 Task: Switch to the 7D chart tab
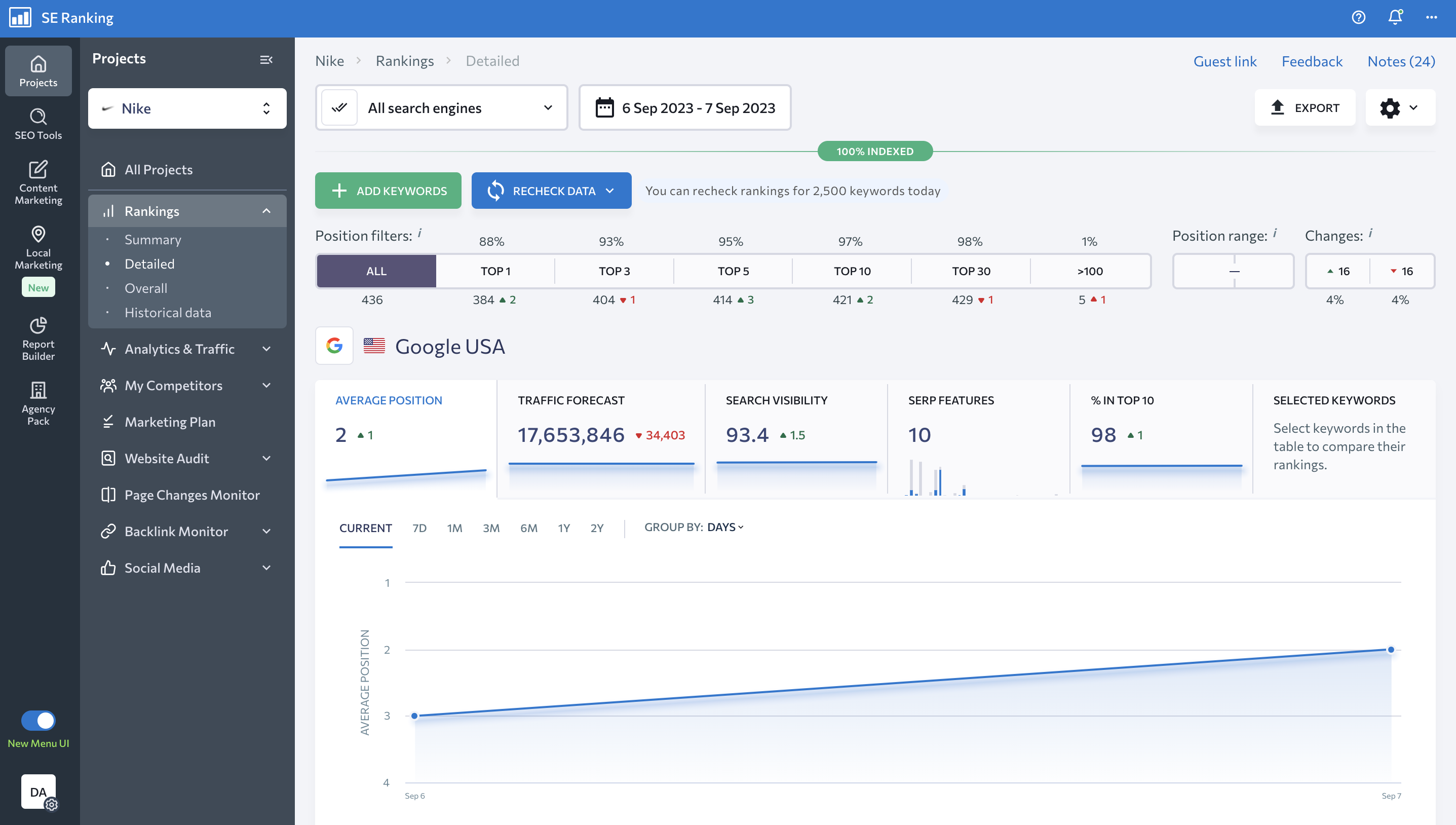click(419, 528)
